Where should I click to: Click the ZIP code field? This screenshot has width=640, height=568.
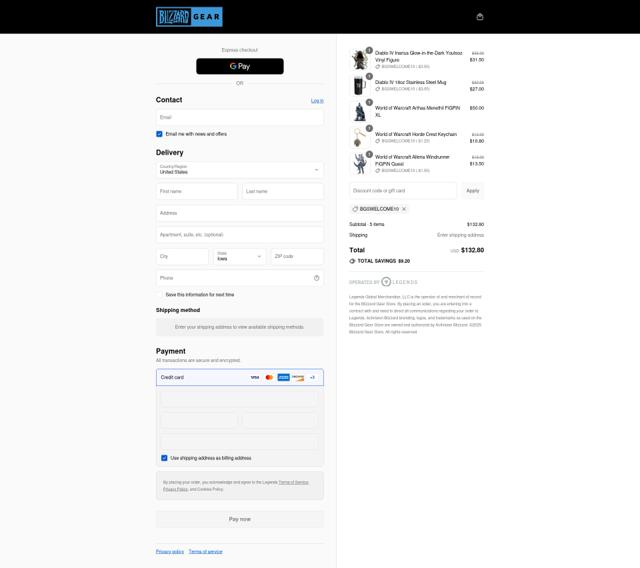(x=297, y=256)
